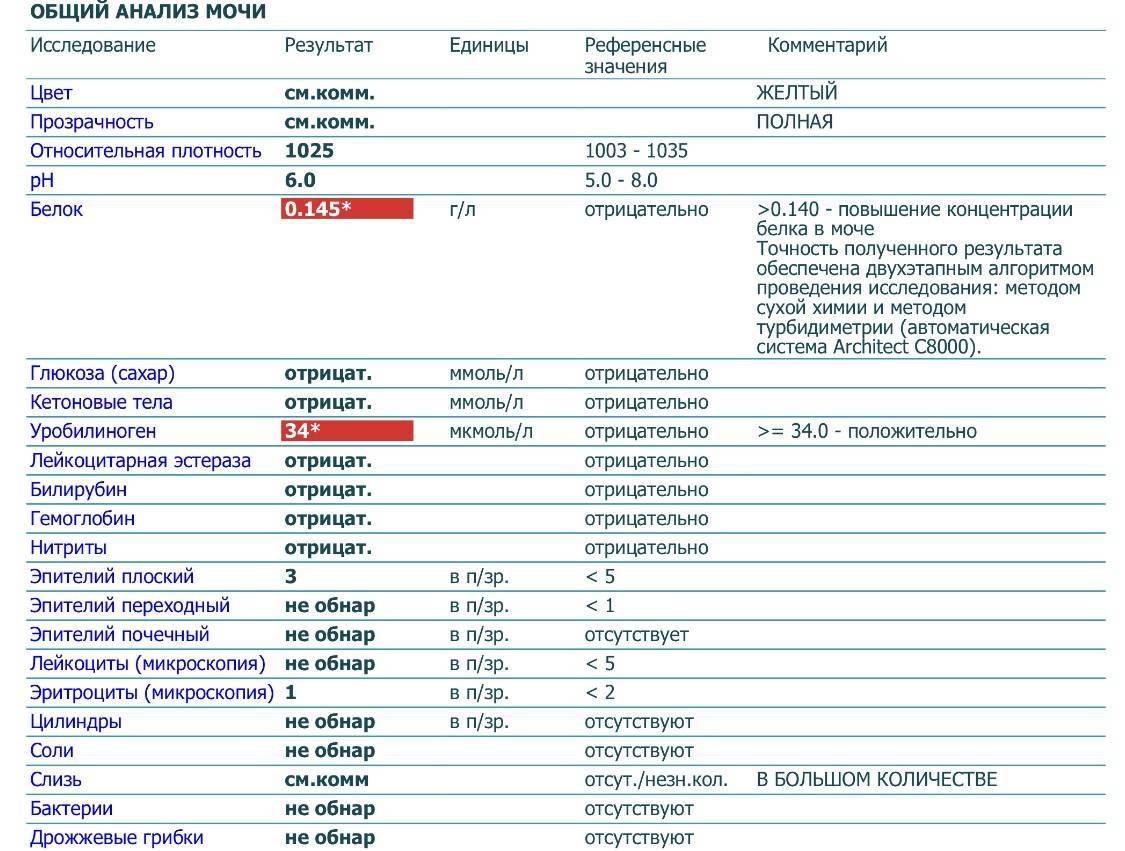1125x851 pixels.
Task: Select the result value '1025'
Action: [309, 151]
